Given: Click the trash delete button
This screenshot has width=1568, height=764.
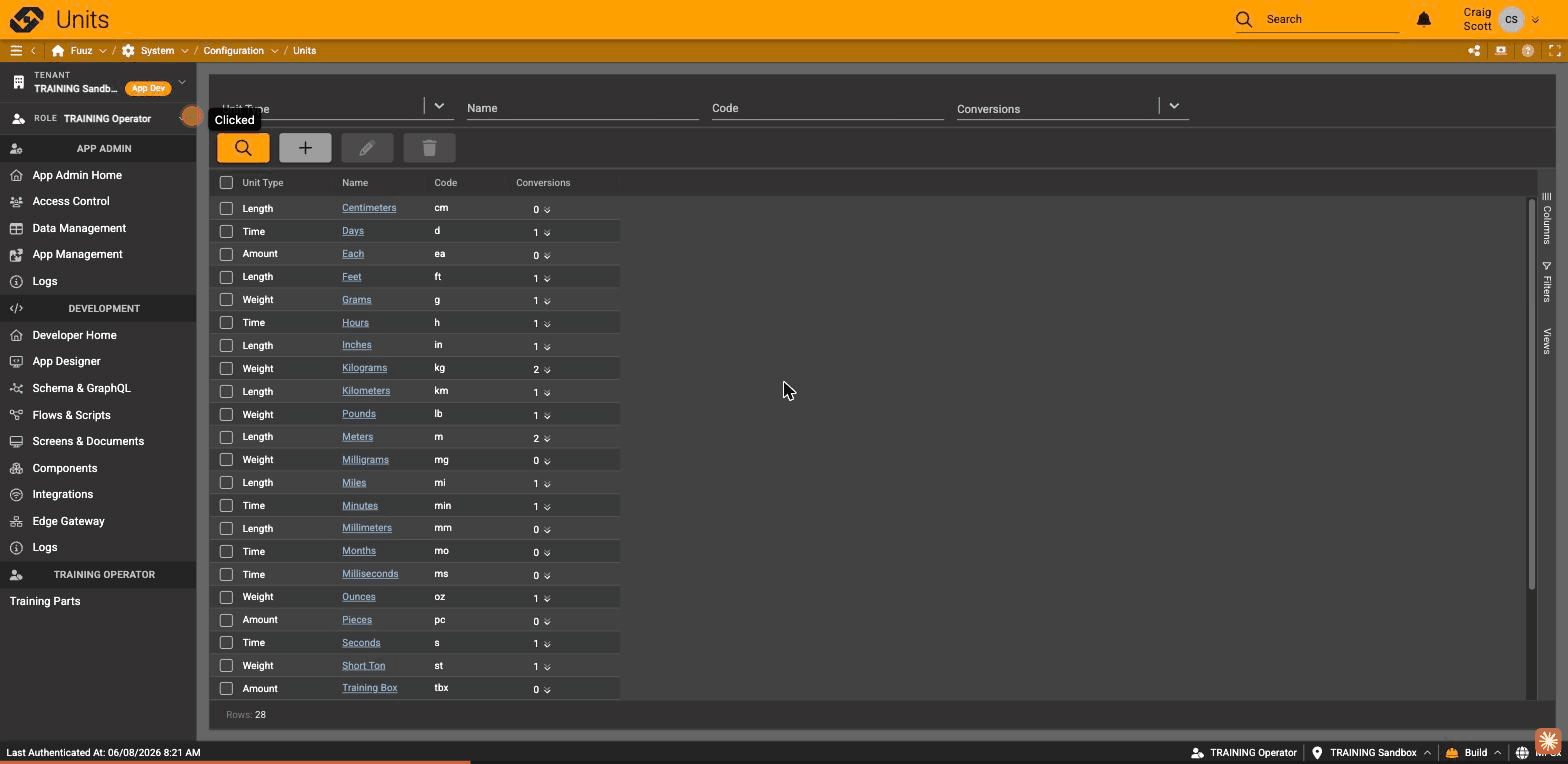Looking at the screenshot, I should click(x=429, y=148).
